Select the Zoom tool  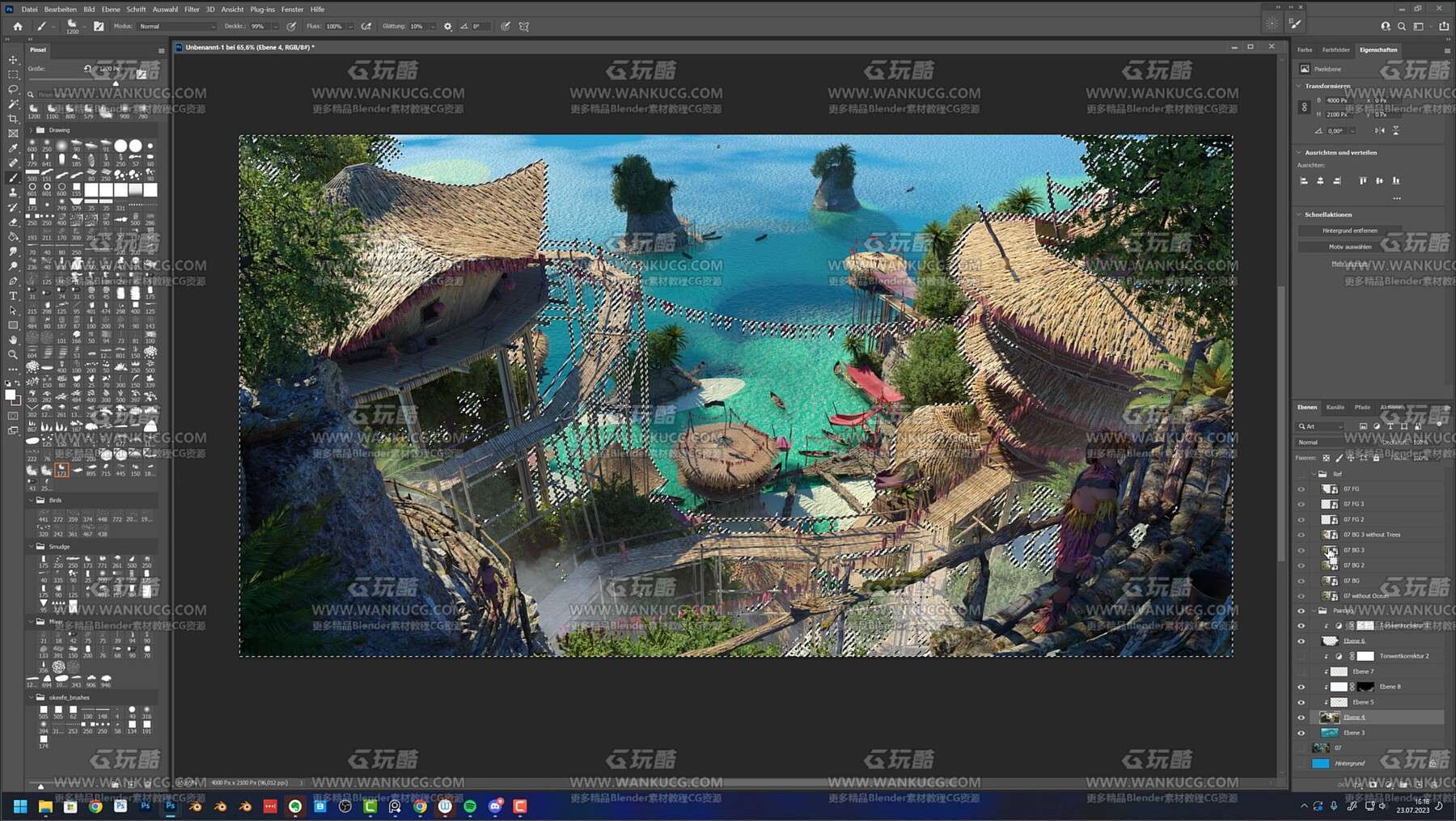(13, 354)
